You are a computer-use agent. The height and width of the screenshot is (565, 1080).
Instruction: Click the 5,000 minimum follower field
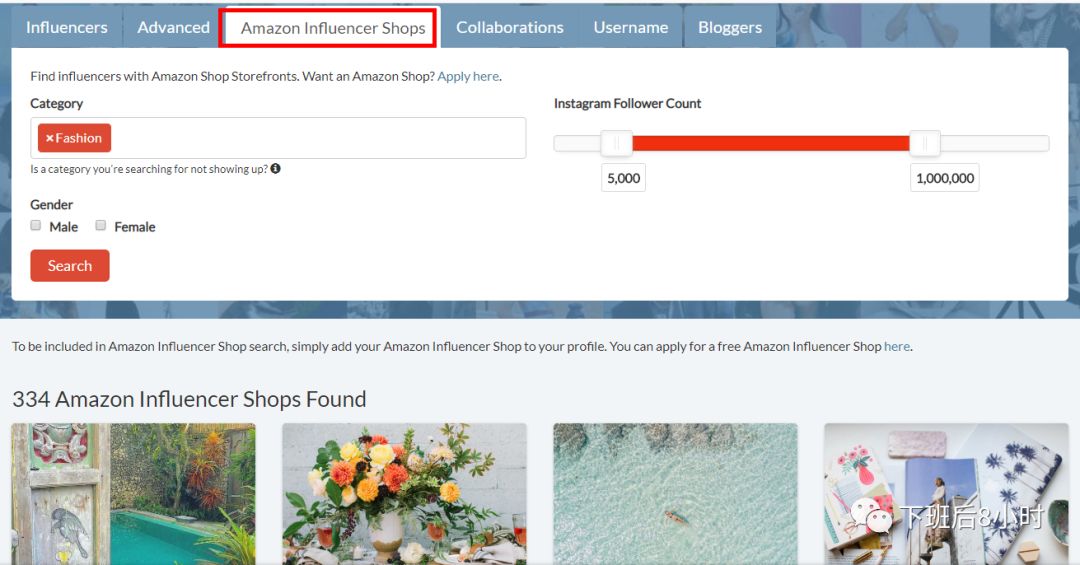click(623, 178)
